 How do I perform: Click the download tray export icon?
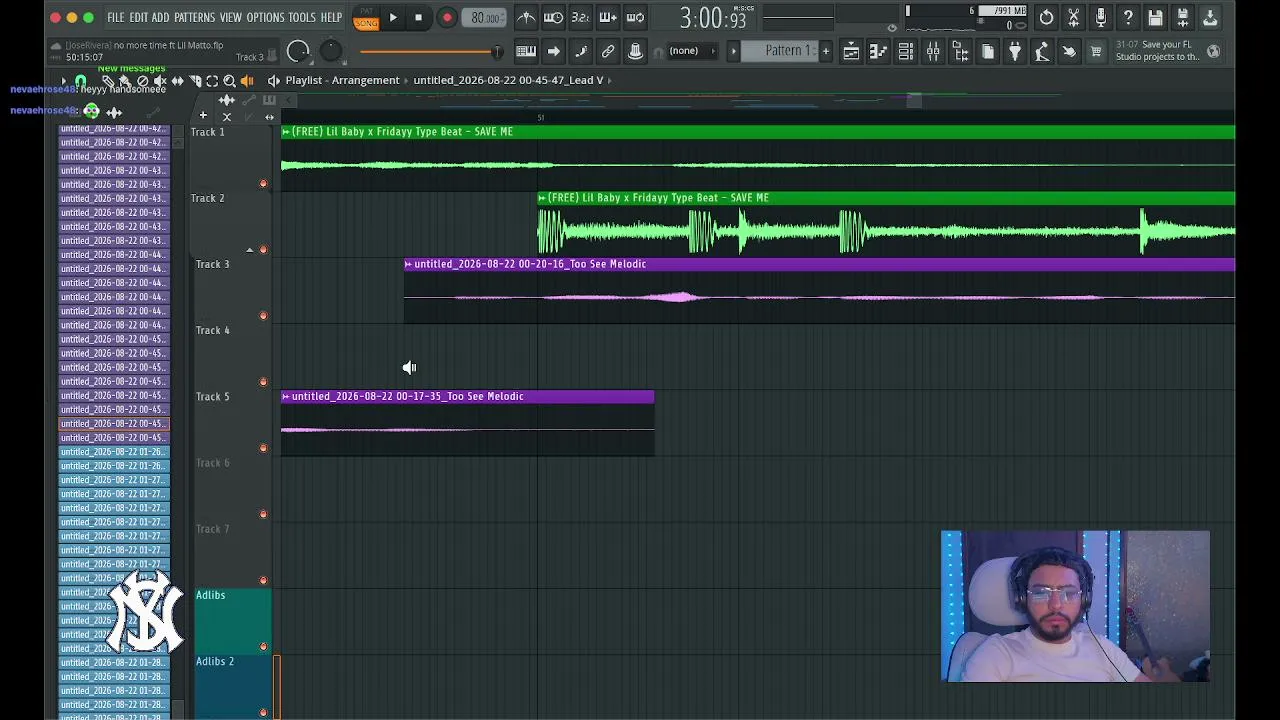[x=1210, y=17]
